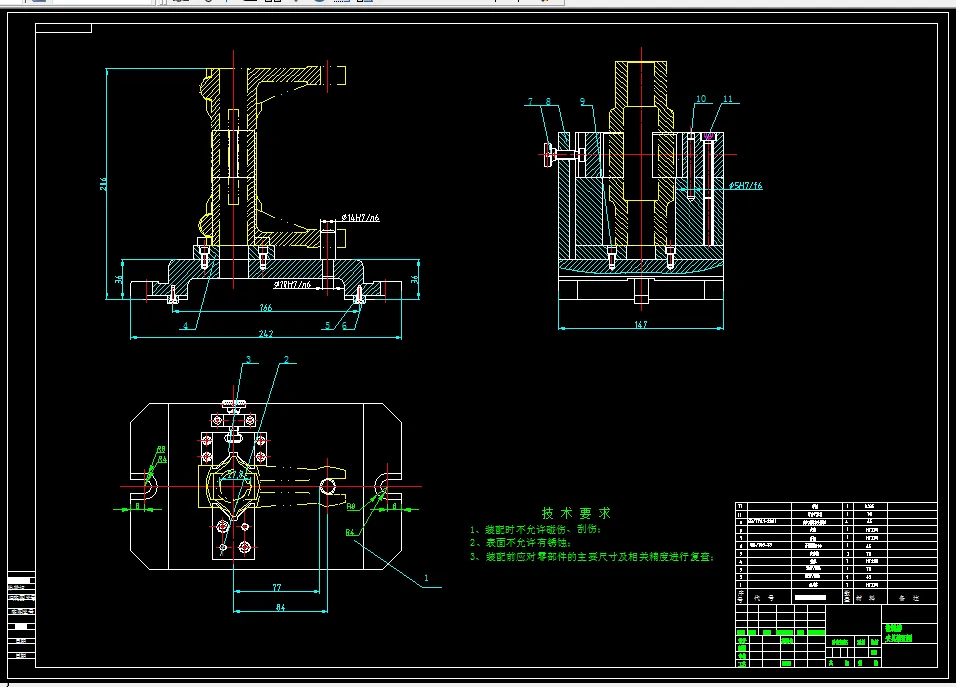
Task: Select the 备注 column header
Action: pyautogui.click(x=909, y=598)
